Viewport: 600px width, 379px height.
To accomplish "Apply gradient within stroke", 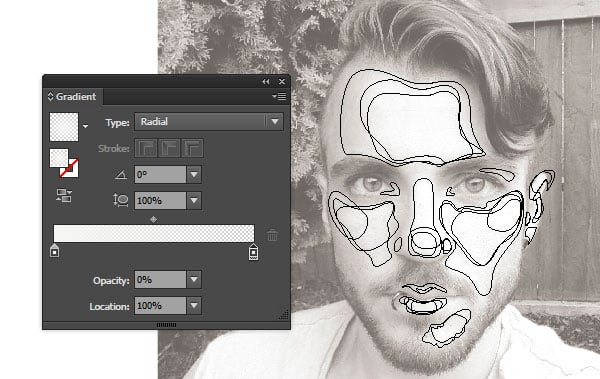I will 146,148.
